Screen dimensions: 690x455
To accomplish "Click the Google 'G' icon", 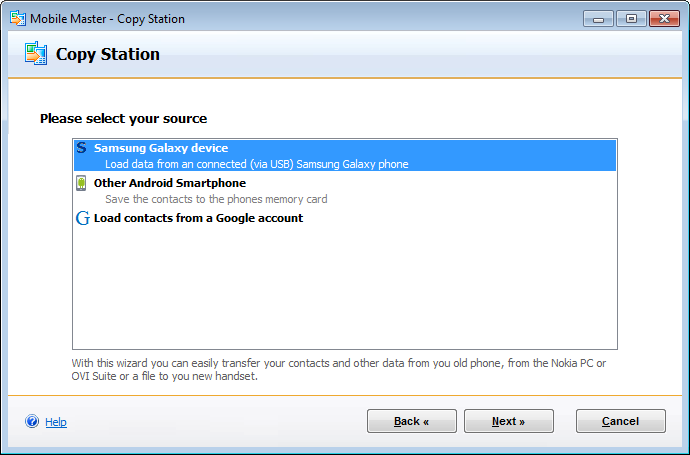I will pyautogui.click(x=83, y=218).
